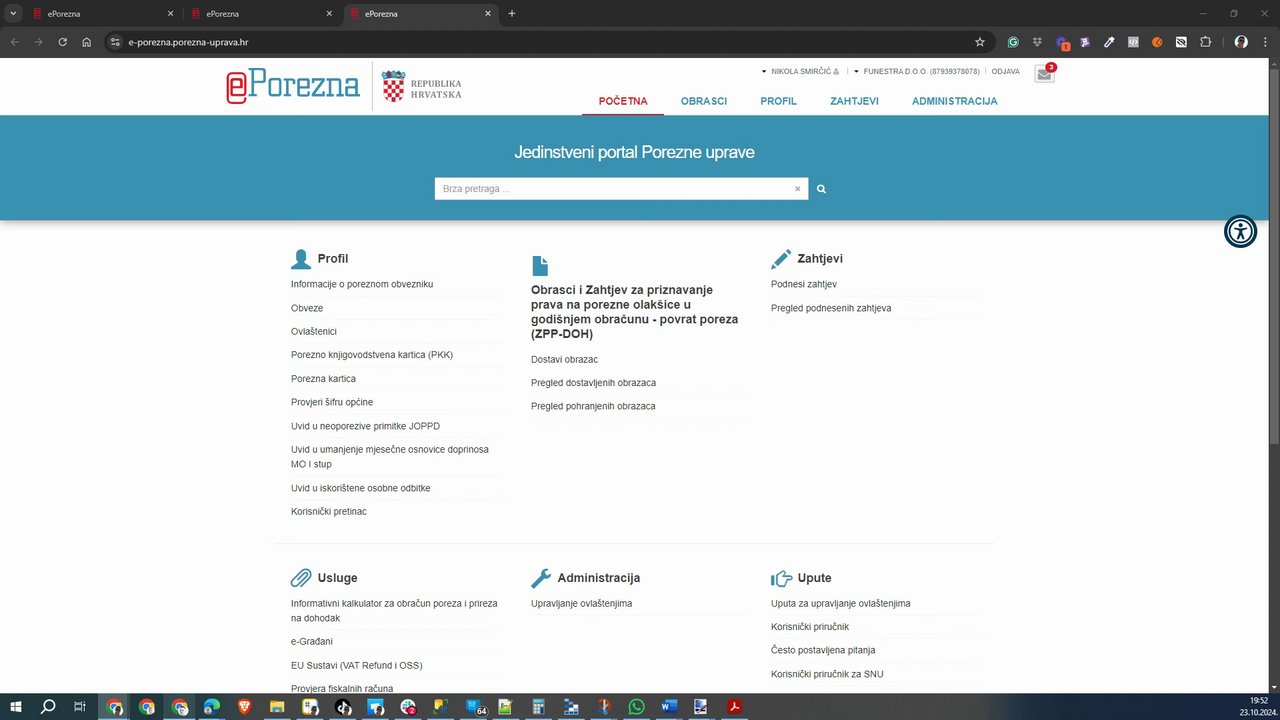Image resolution: width=1280 pixels, height=720 pixels.
Task: Click the ODJAVA logout link
Action: (1005, 72)
